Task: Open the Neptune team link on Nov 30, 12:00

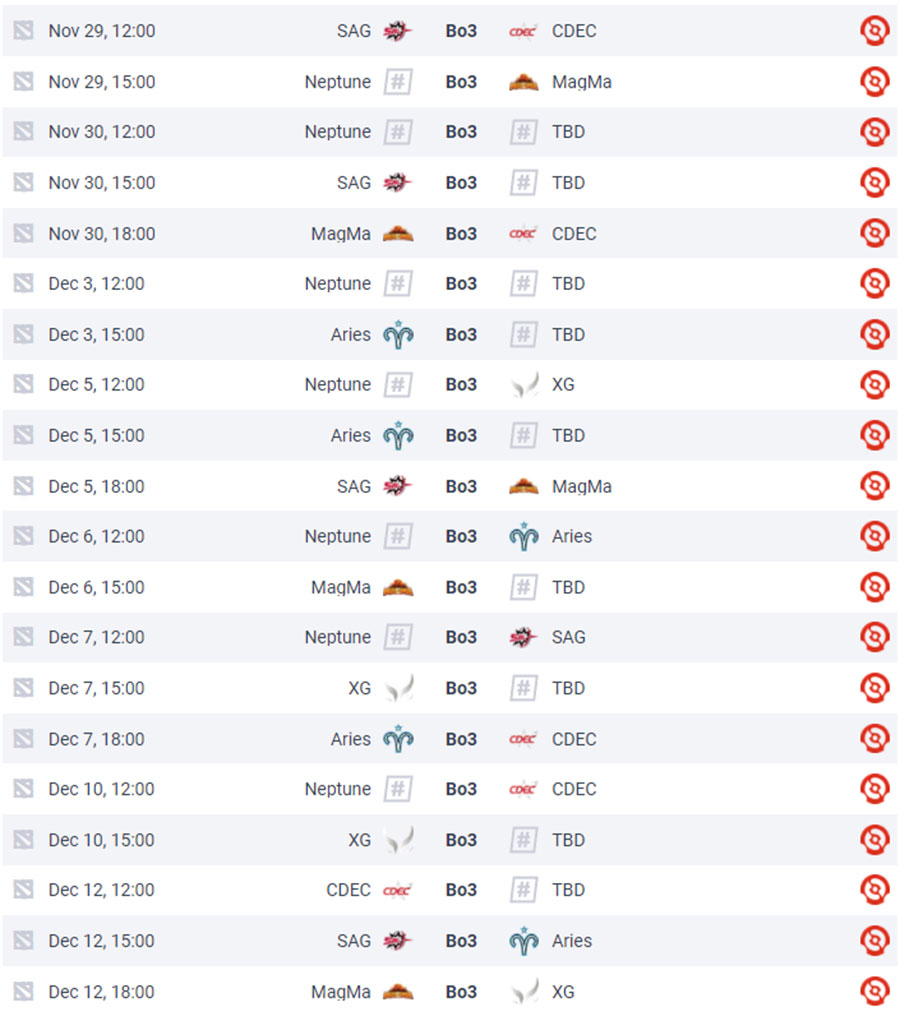Action: [338, 132]
